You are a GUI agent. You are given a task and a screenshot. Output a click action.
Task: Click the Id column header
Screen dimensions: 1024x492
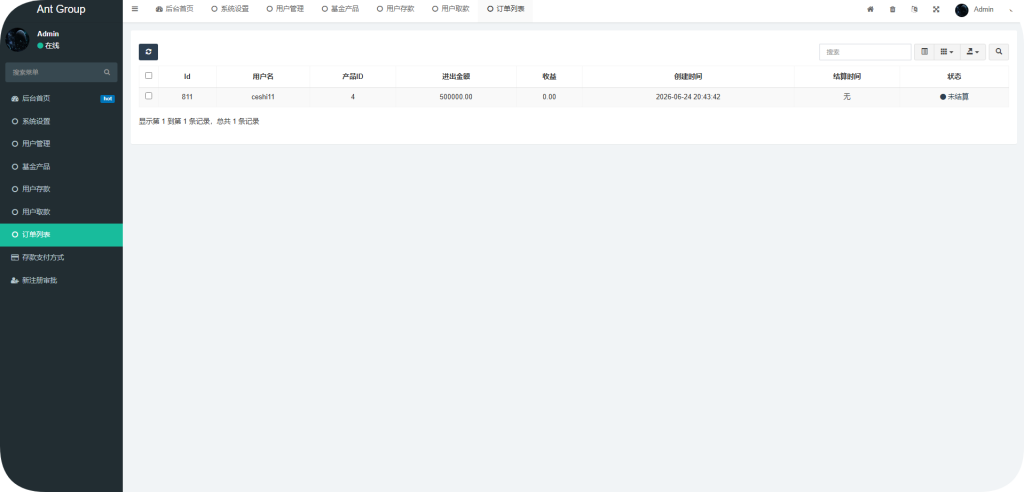(187, 76)
